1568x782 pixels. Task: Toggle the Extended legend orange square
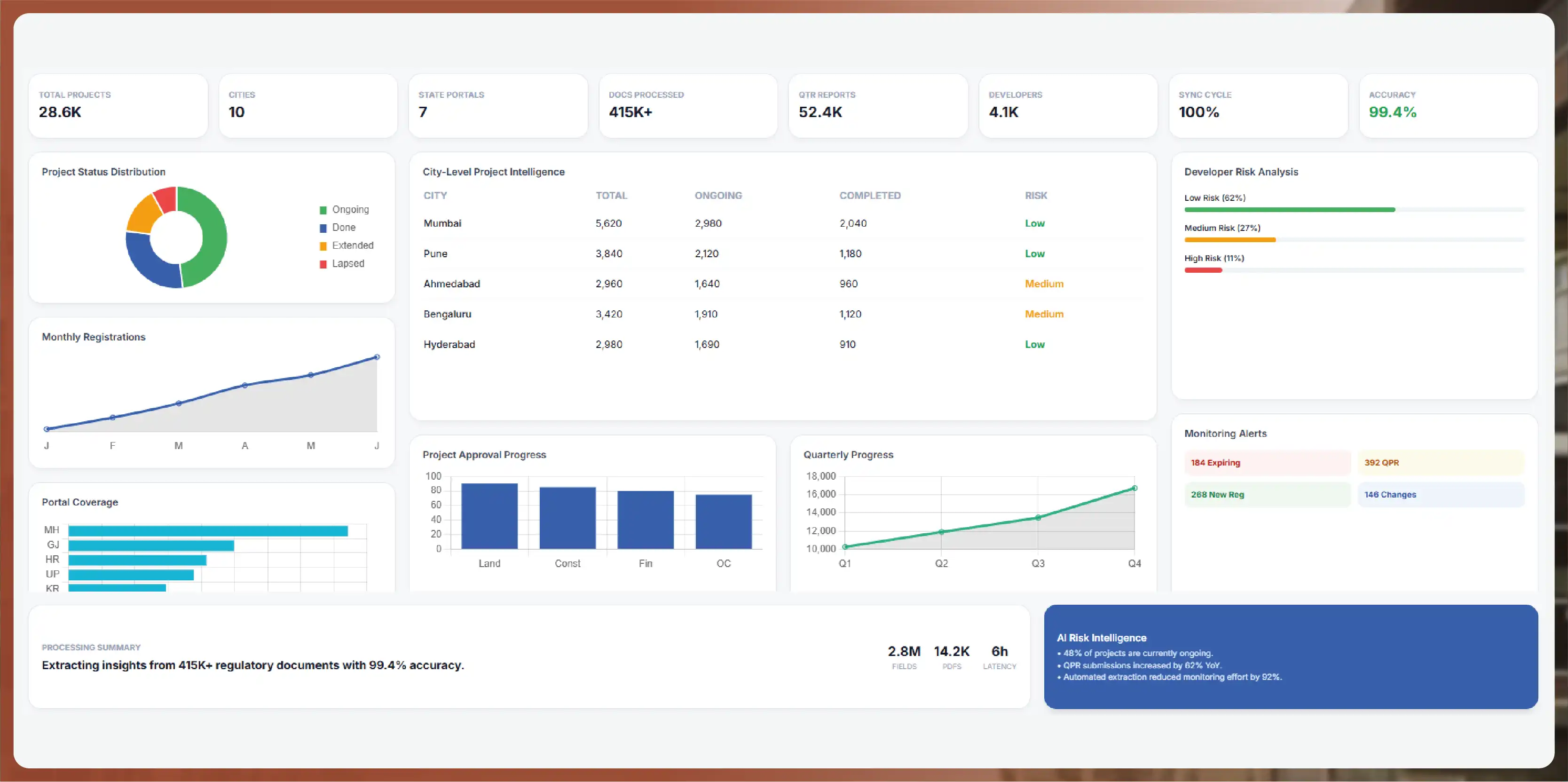point(323,246)
